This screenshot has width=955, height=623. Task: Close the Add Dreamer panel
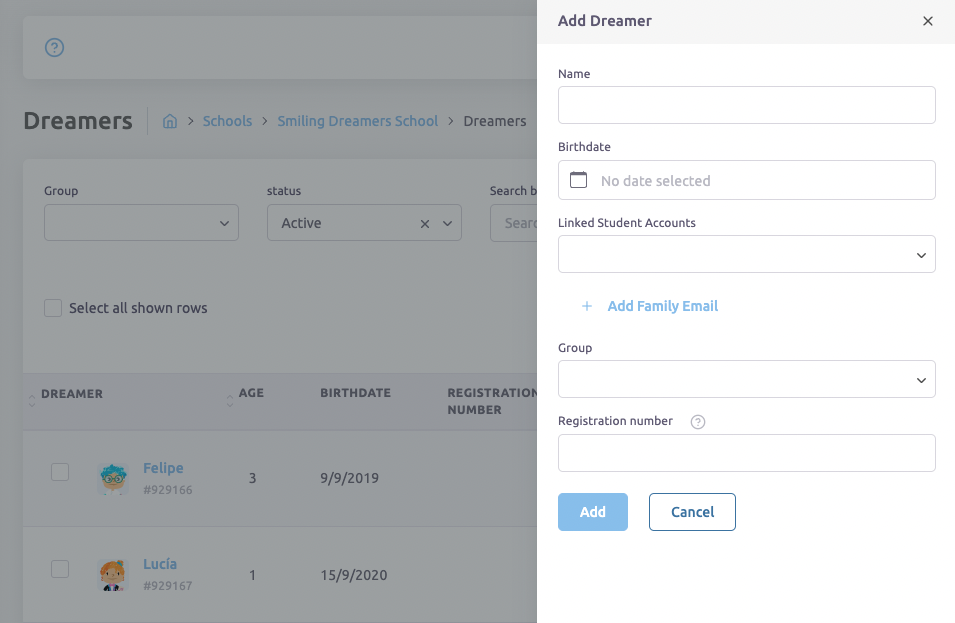[x=927, y=21]
